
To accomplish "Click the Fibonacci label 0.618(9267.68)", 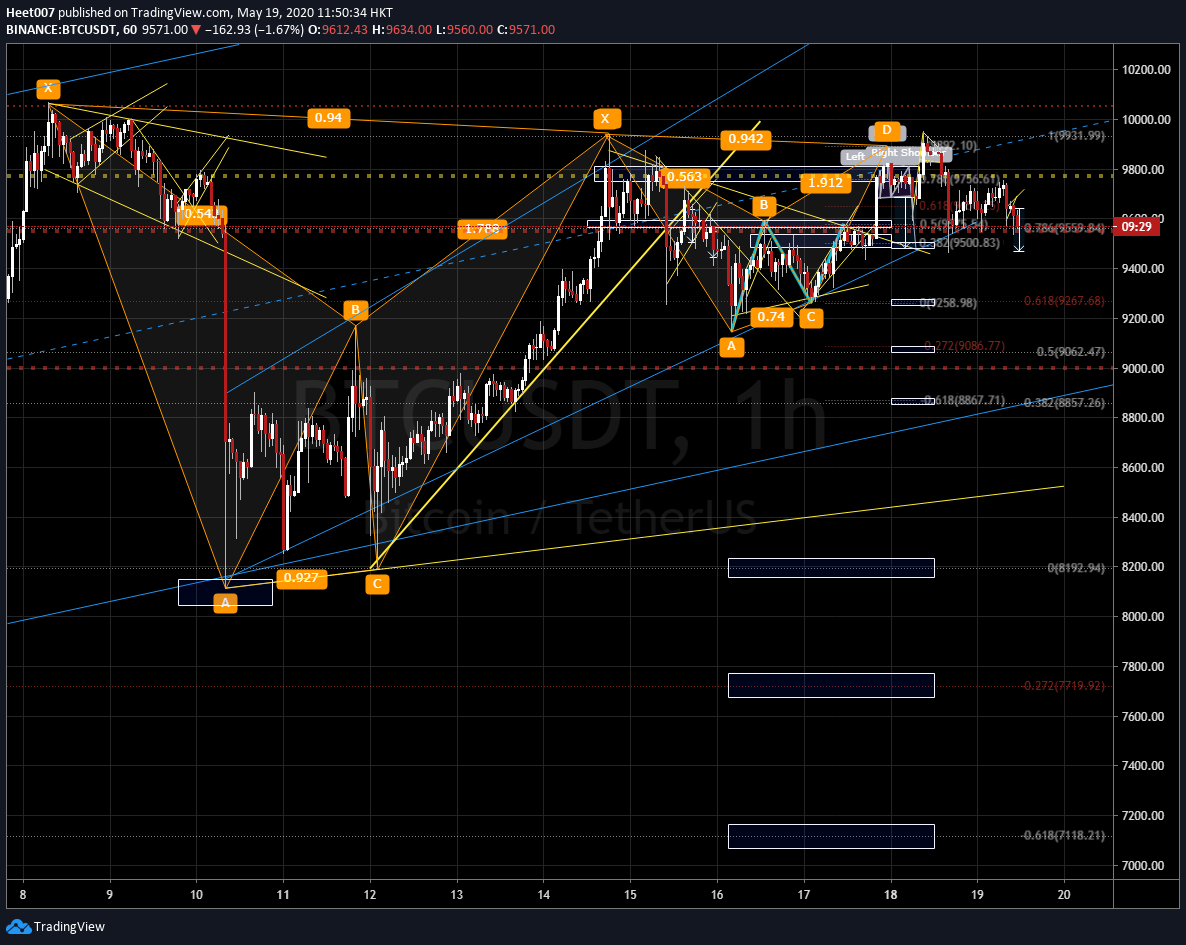I will coord(1064,301).
